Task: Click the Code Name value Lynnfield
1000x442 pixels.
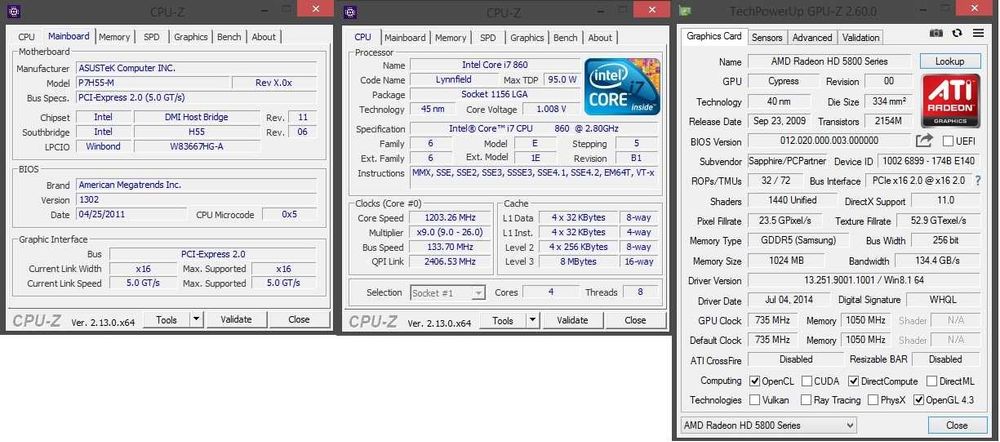Action: 453,80
